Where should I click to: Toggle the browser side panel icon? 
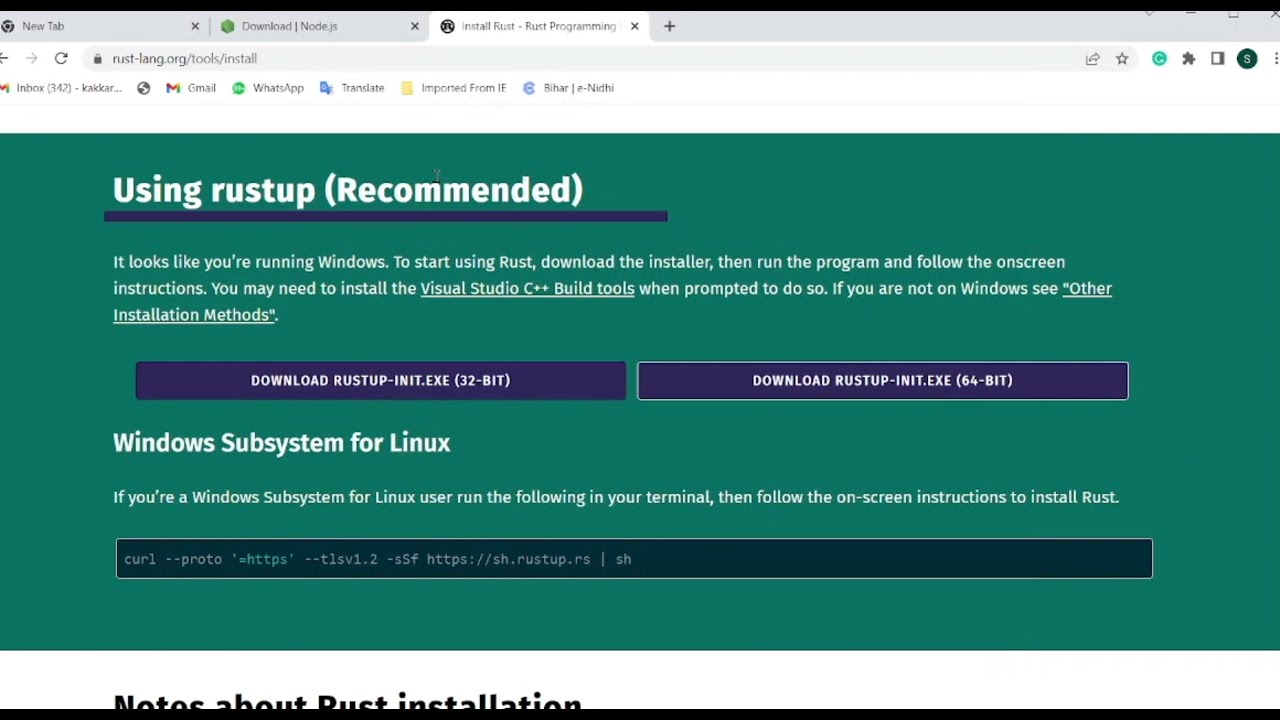click(1217, 59)
